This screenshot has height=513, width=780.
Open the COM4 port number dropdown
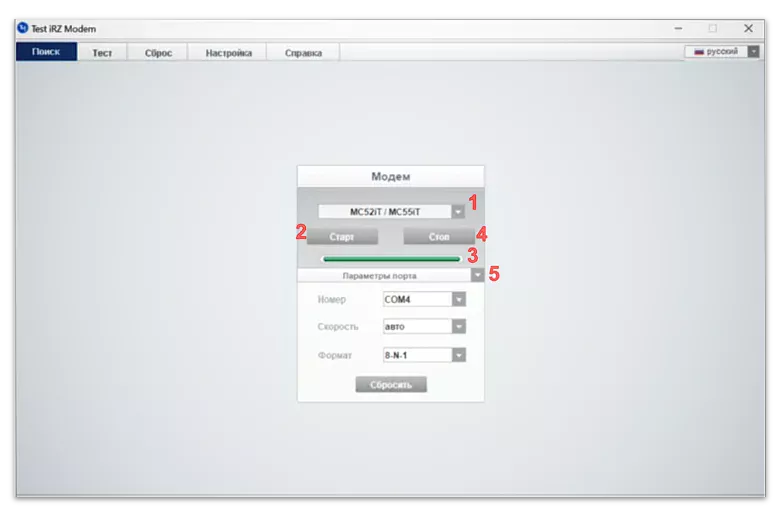point(458,298)
